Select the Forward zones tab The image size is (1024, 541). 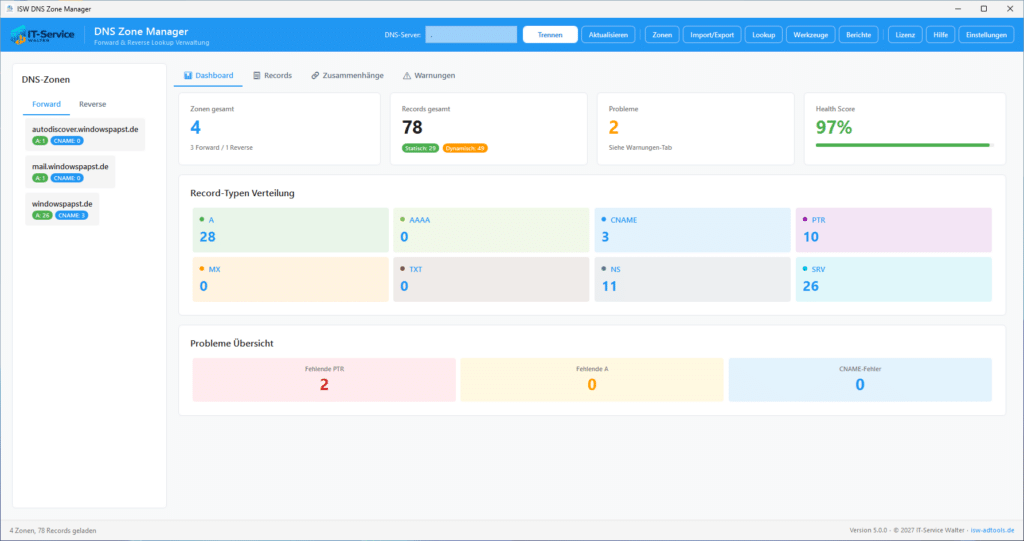tap(46, 105)
